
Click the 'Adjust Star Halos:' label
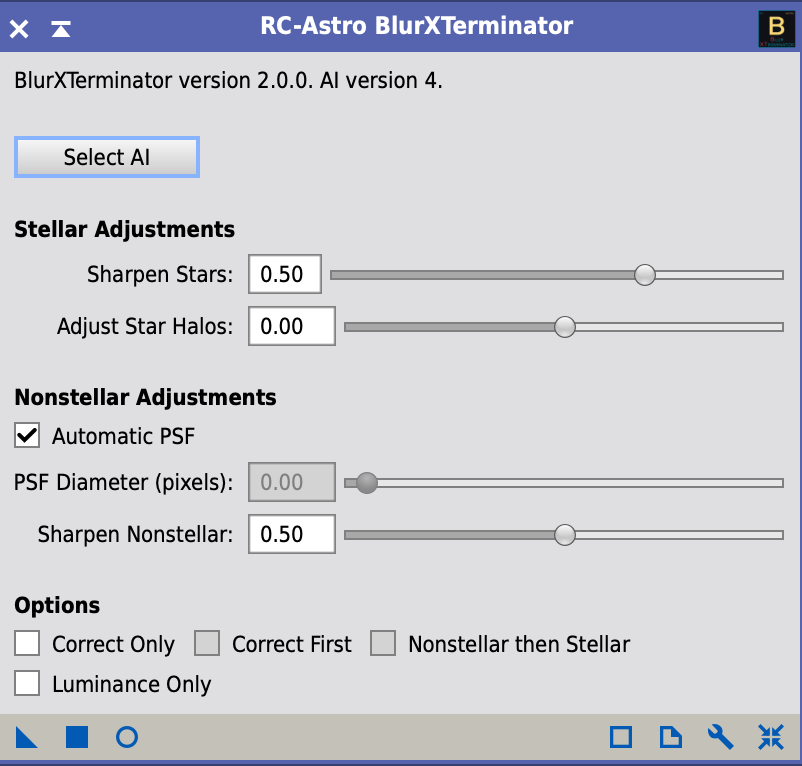click(145, 327)
